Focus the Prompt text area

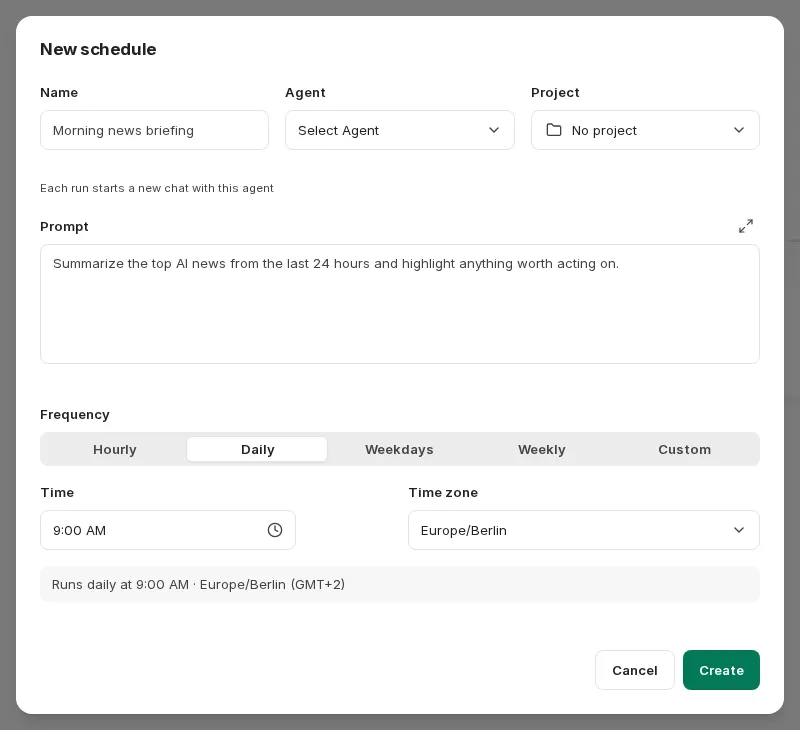click(x=399, y=304)
